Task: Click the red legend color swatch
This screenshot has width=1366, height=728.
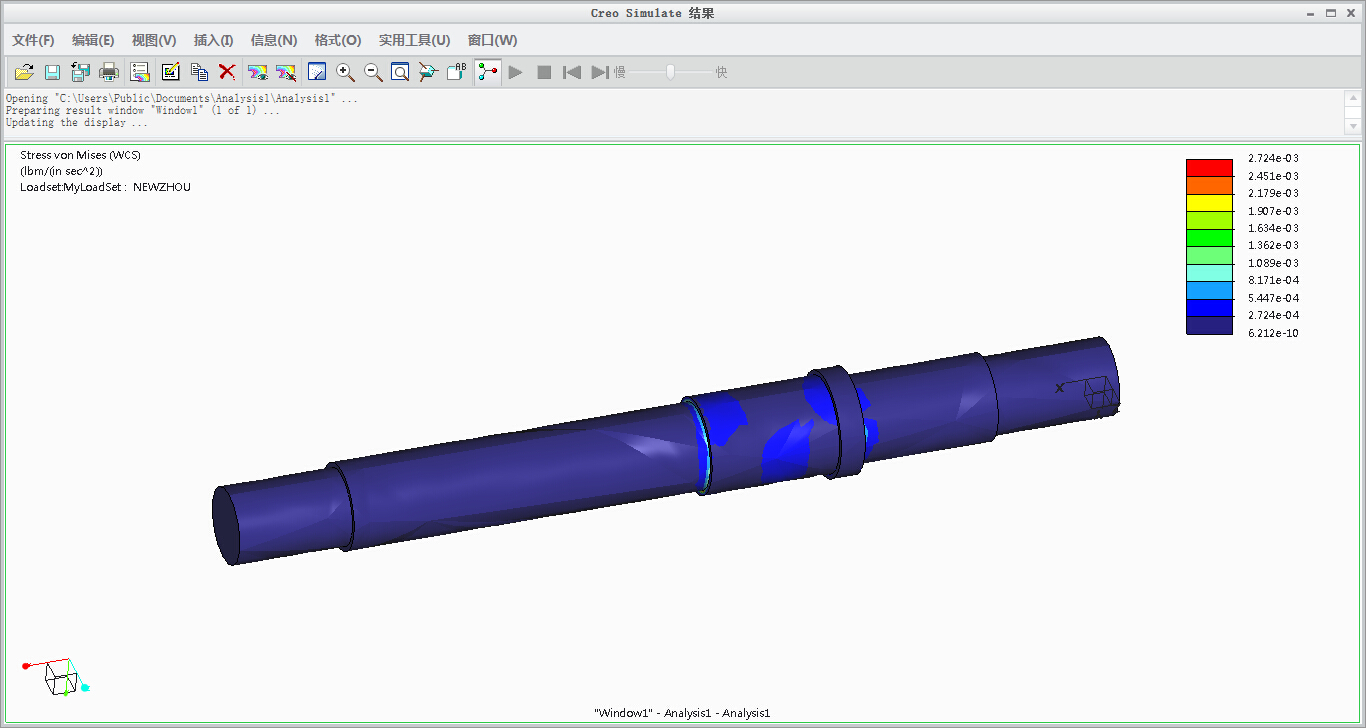Action: 1210,167
